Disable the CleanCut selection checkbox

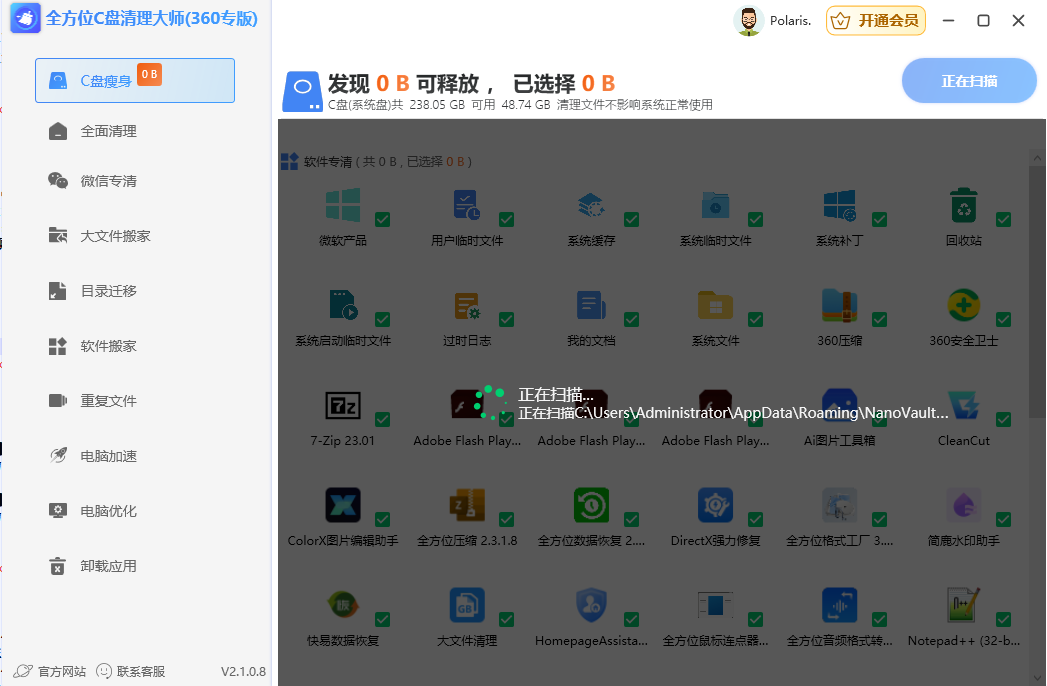(x=1003, y=419)
